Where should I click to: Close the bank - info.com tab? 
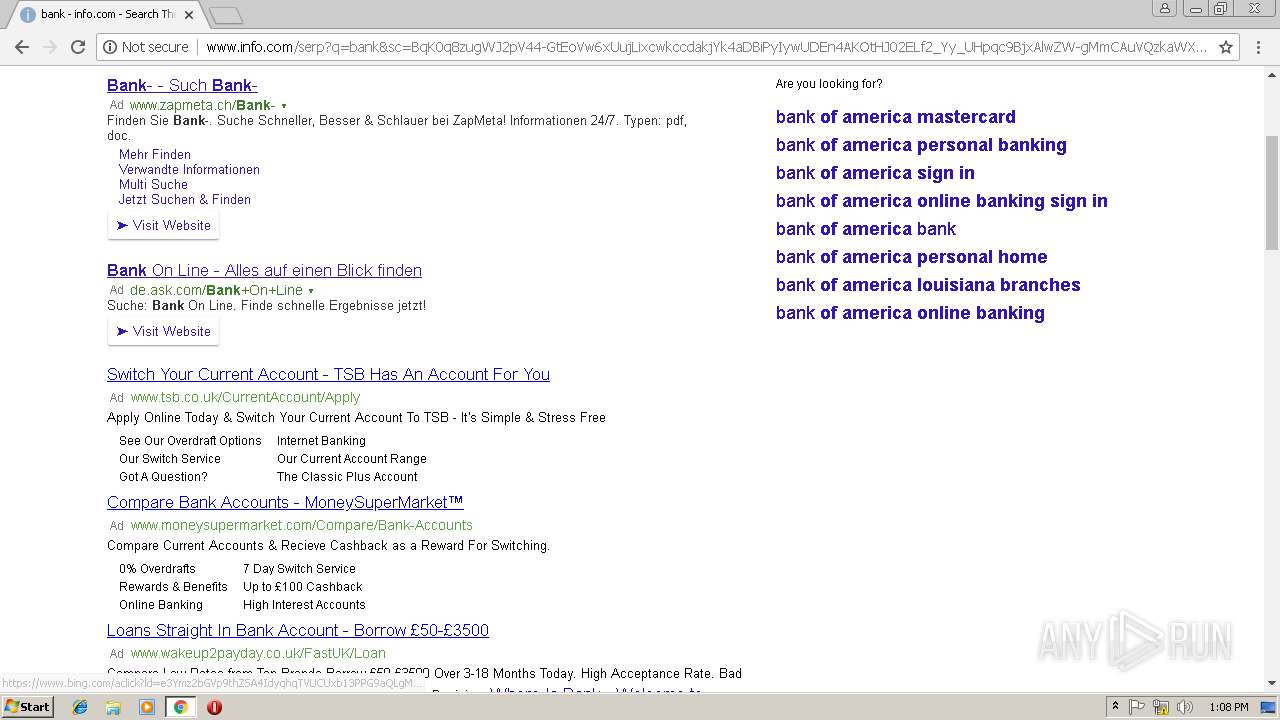tap(189, 15)
